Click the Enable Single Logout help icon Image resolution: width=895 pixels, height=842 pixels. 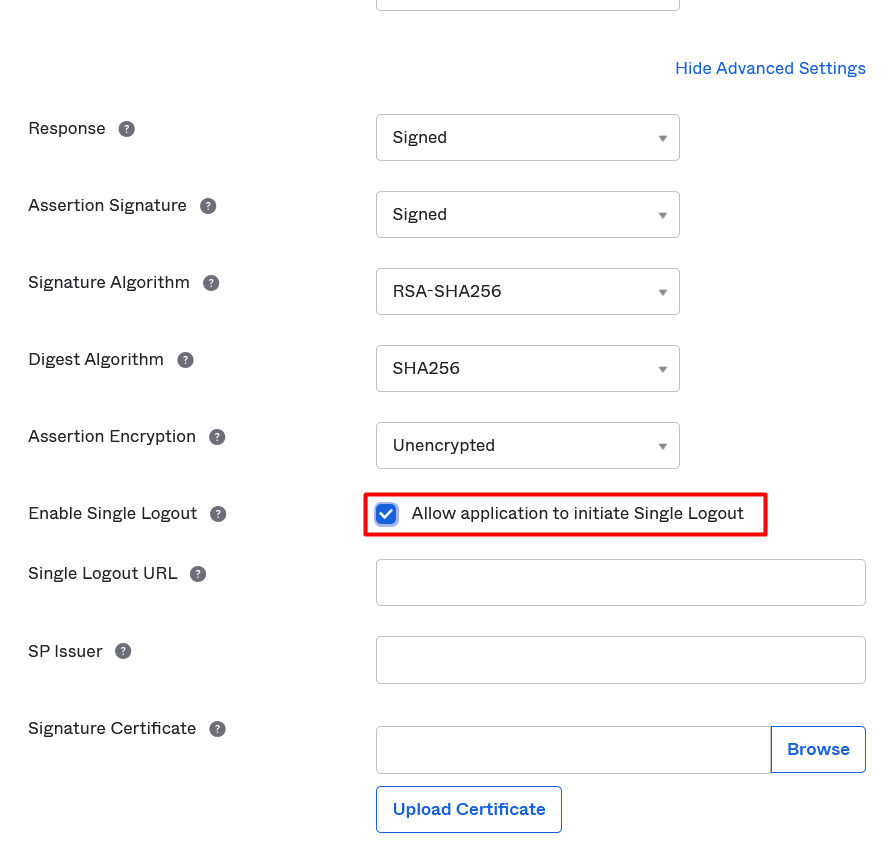coord(218,514)
